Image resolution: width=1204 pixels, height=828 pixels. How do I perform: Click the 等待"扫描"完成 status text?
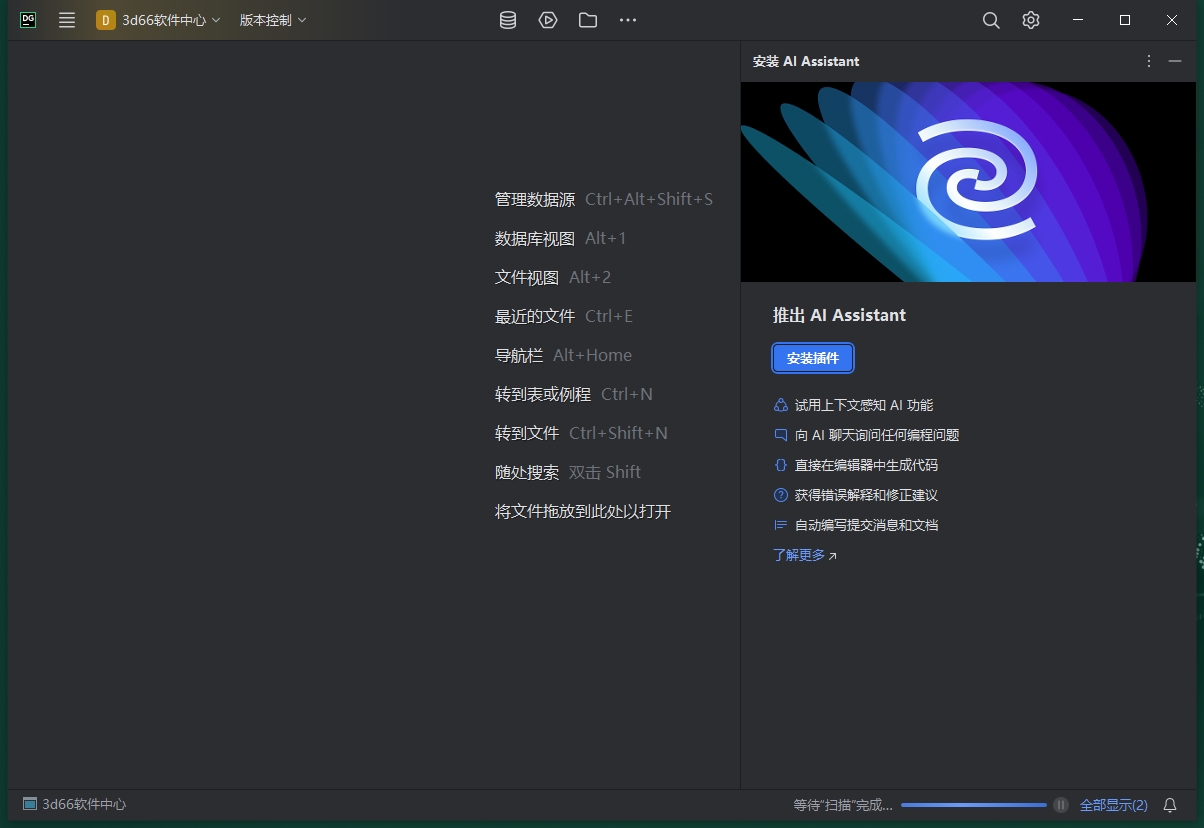843,804
